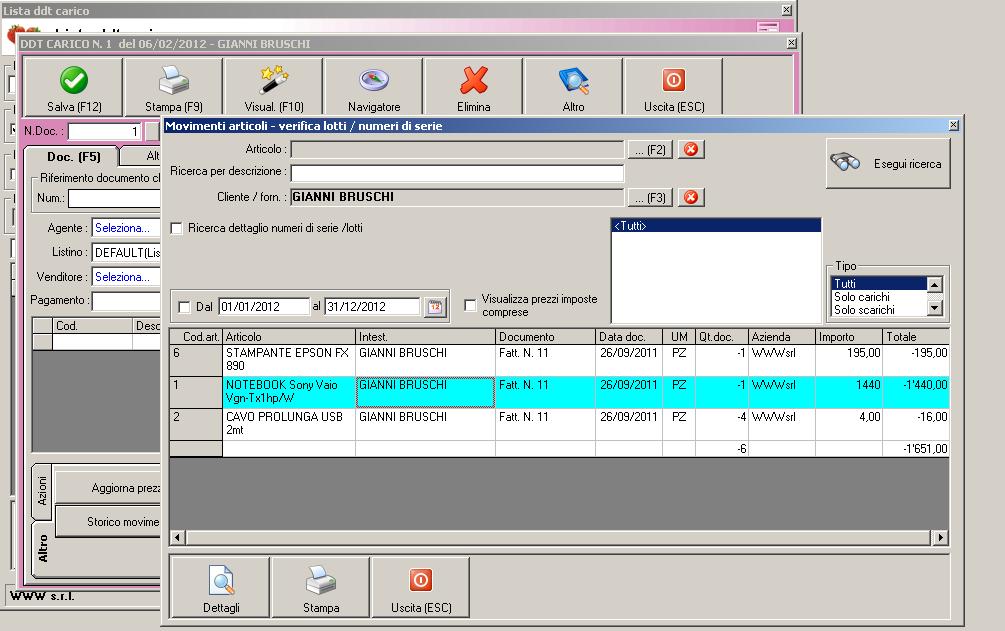Image resolution: width=1005 pixels, height=631 pixels.
Task: Click Uscita (ESC) in DDT Carico toolbar
Action: click(x=674, y=87)
